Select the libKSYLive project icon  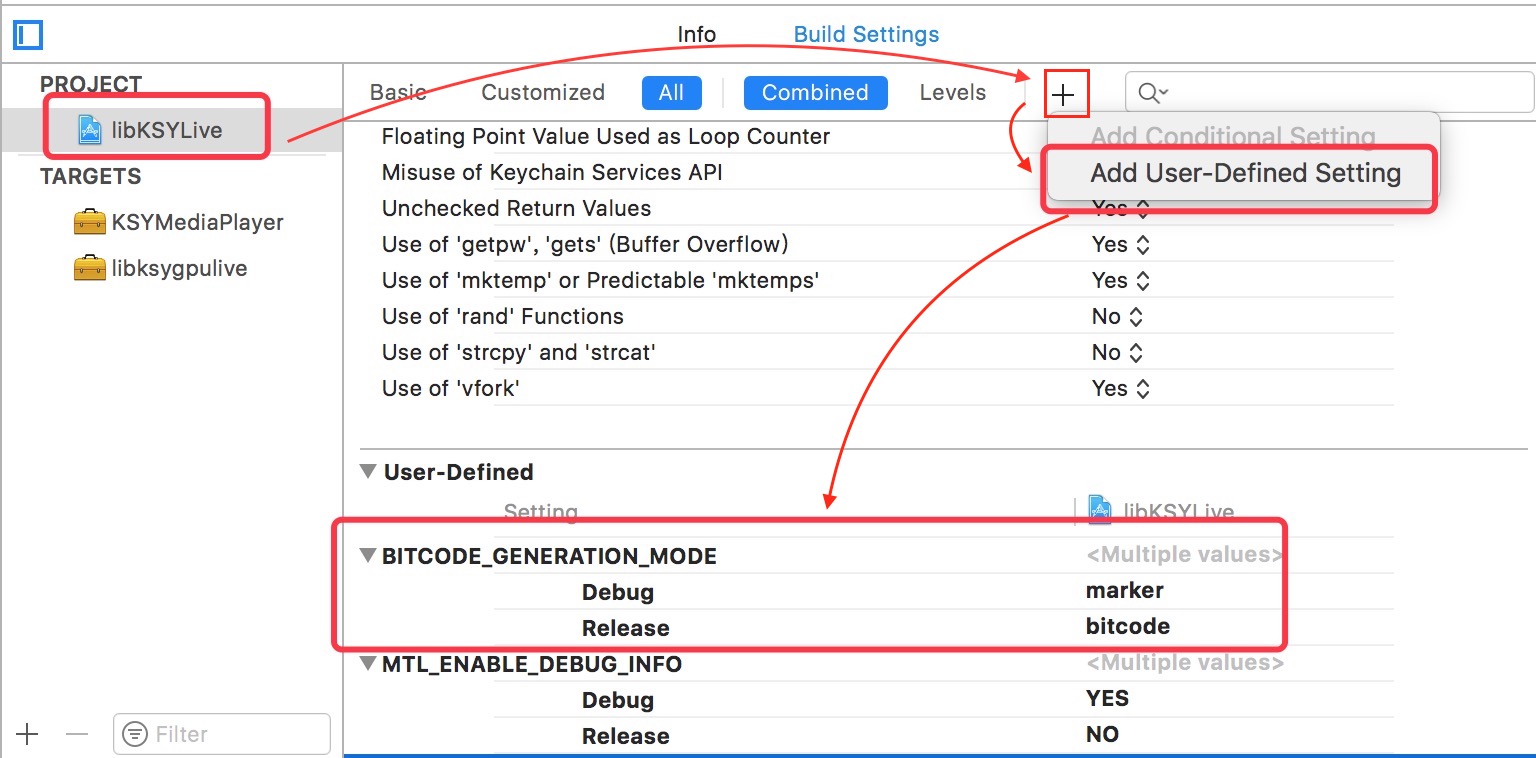click(x=90, y=129)
